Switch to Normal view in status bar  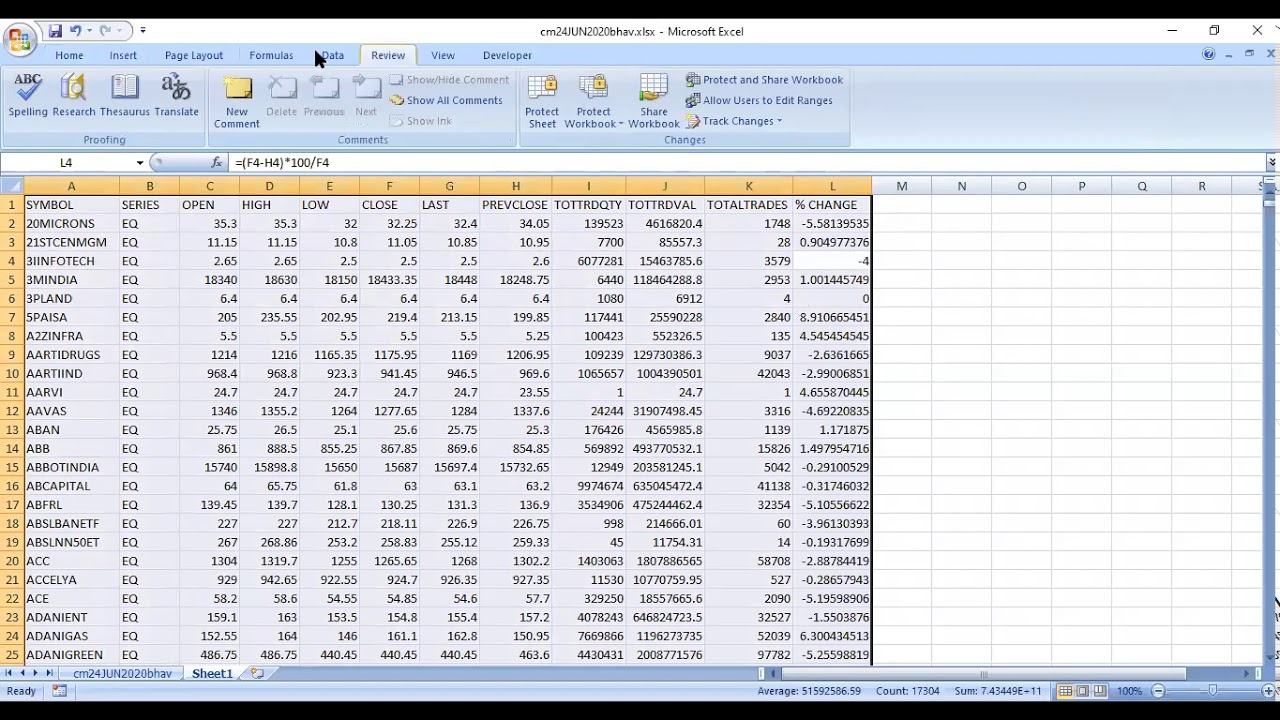click(x=1066, y=691)
